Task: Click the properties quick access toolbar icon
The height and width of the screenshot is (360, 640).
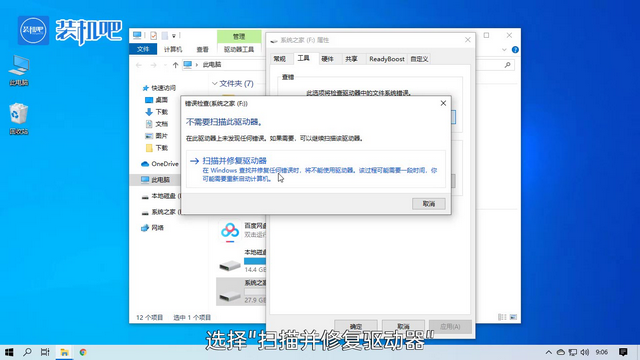Action: (x=153, y=36)
